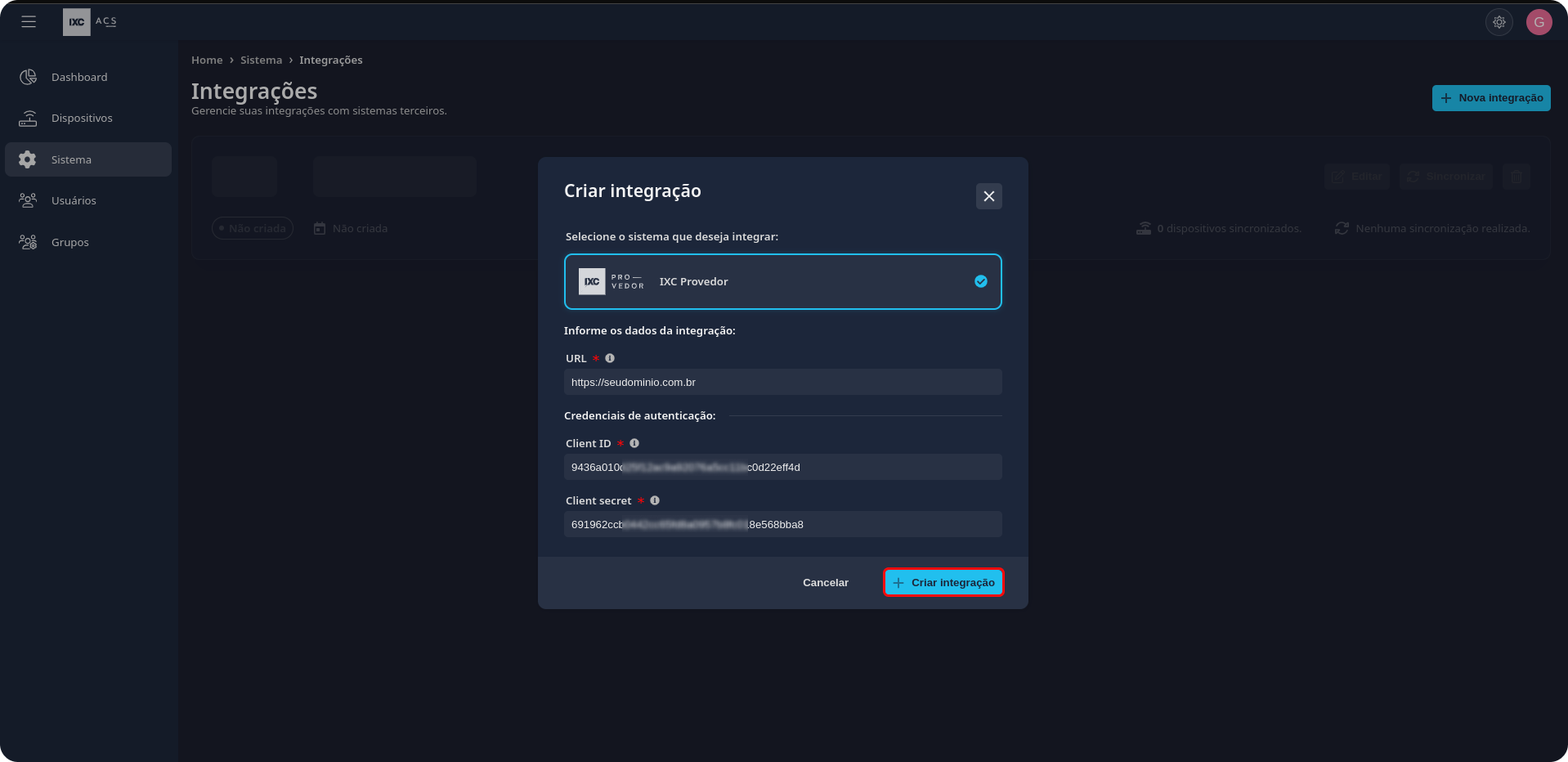Click the trash delete icon on the integration card
Screen dimensions: 1568x762
point(1516,177)
